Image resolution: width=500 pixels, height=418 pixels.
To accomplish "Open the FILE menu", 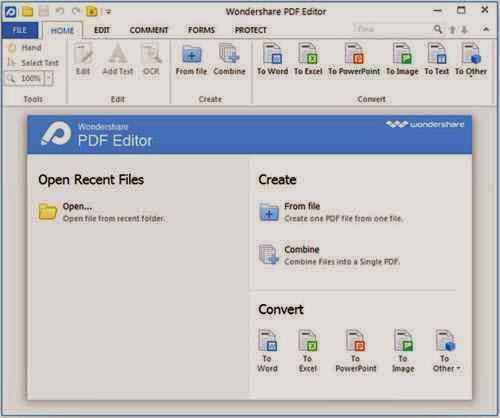I will tap(20, 30).
